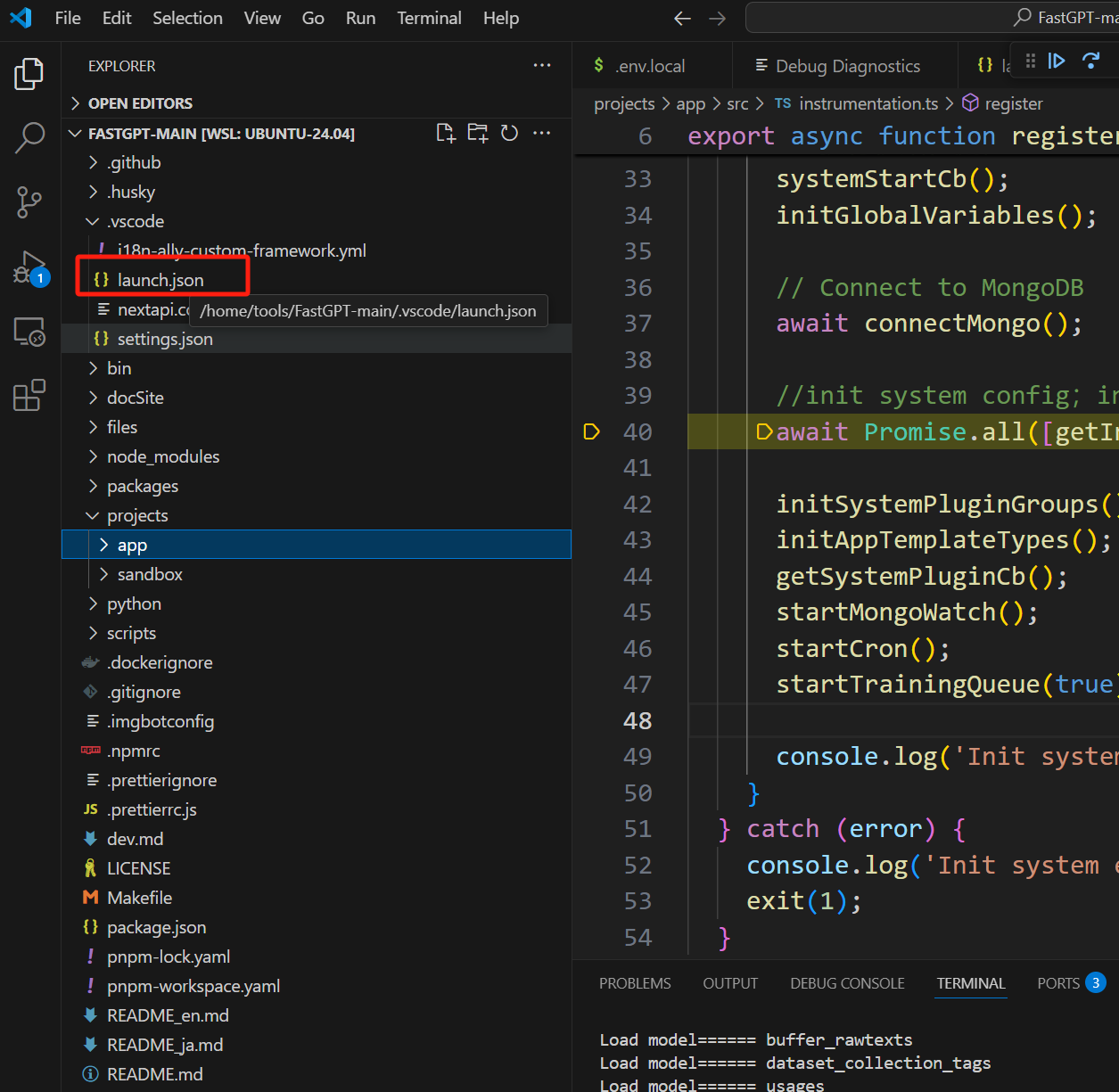Open the PORTS panel showing 3 forwarded ports
Viewport: 1119px width, 1092px height.
pyautogui.click(x=1060, y=983)
